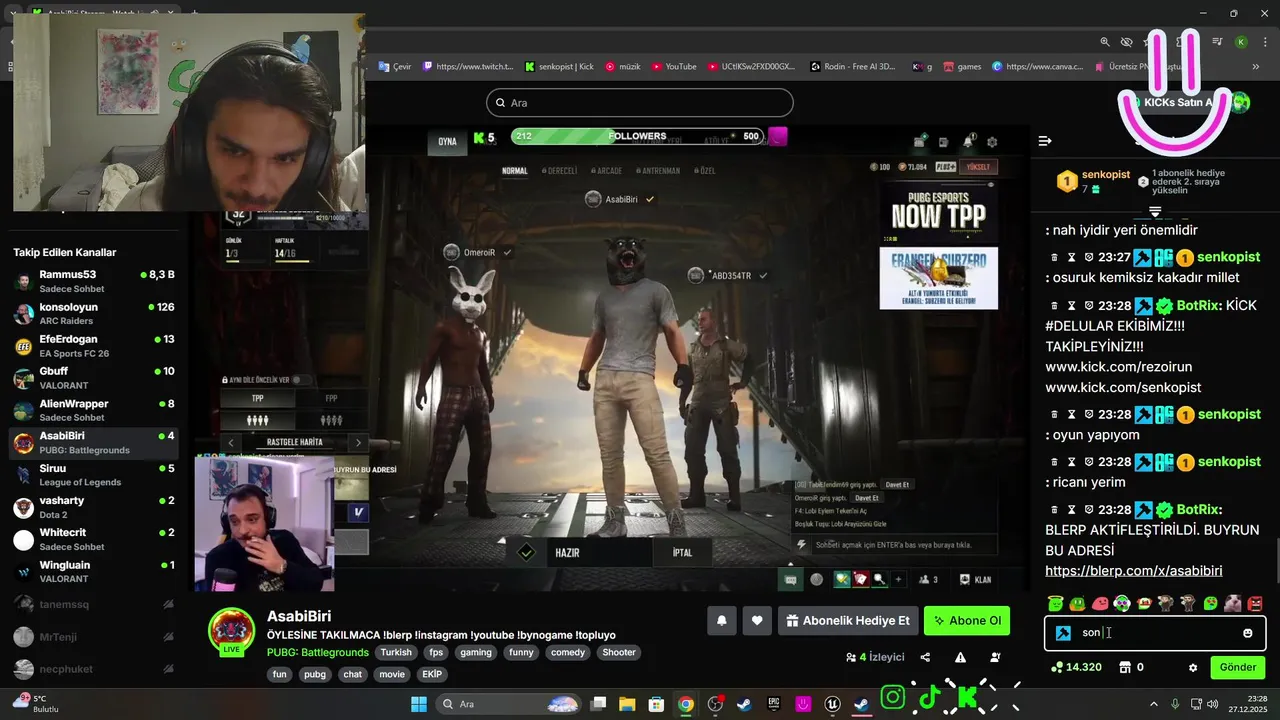
Task: Open the blerp.com/x/asabibiri link
Action: pos(1133,571)
